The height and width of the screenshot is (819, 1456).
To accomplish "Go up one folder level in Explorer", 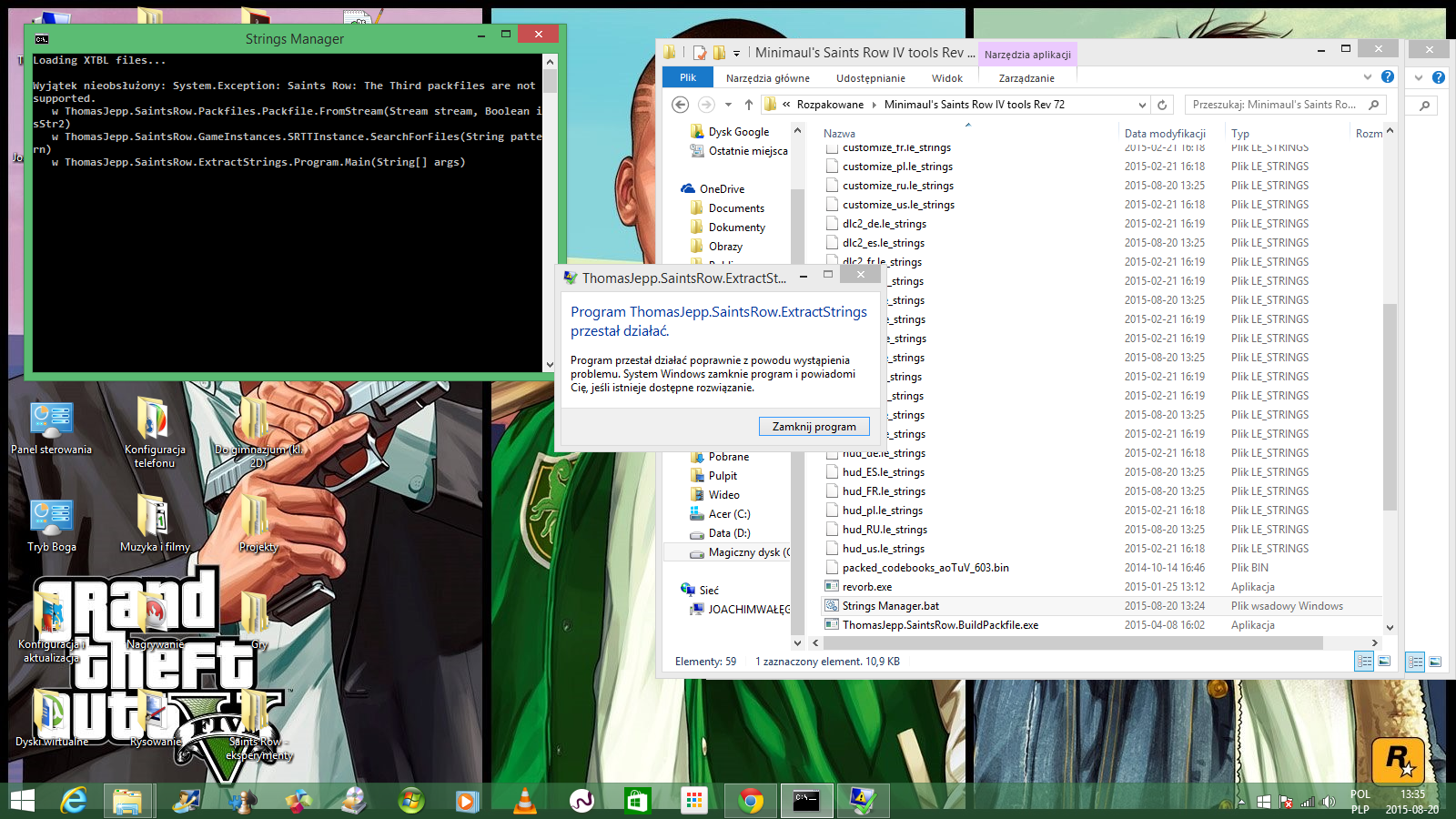I will coord(748,105).
